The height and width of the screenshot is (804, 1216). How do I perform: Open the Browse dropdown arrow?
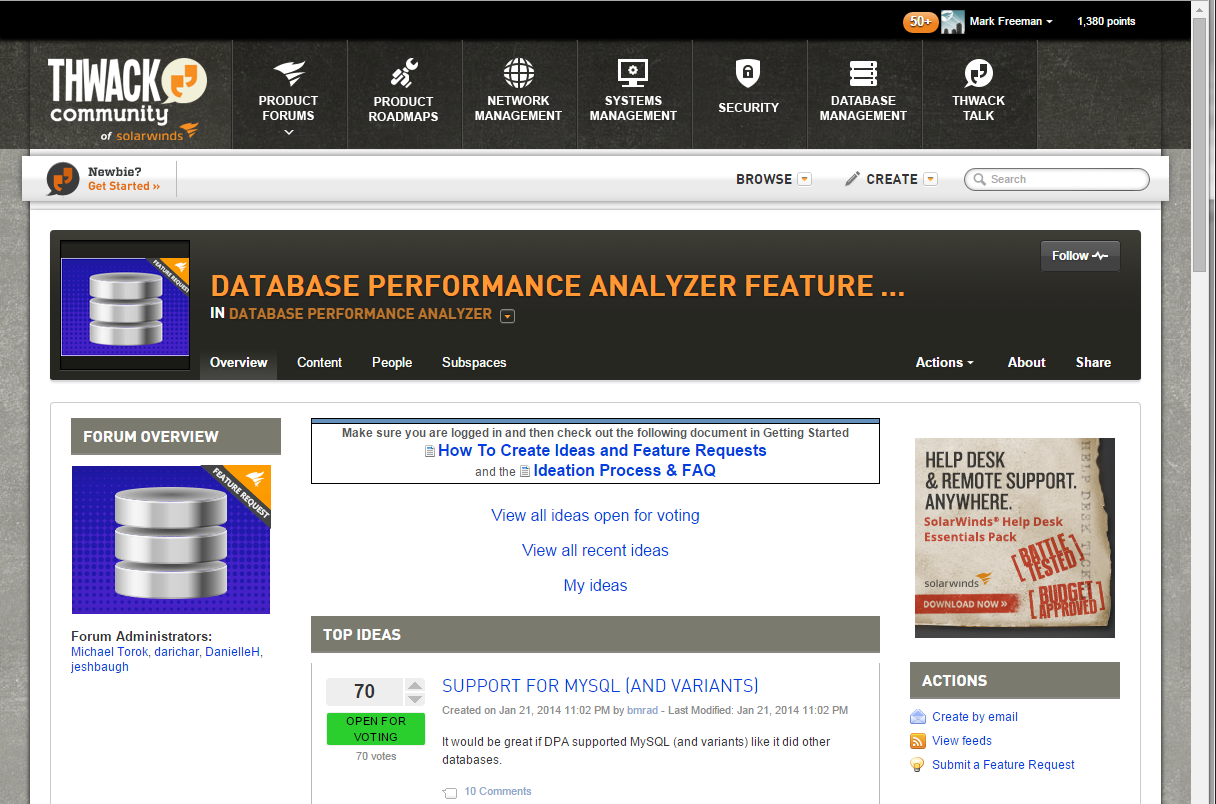(804, 179)
